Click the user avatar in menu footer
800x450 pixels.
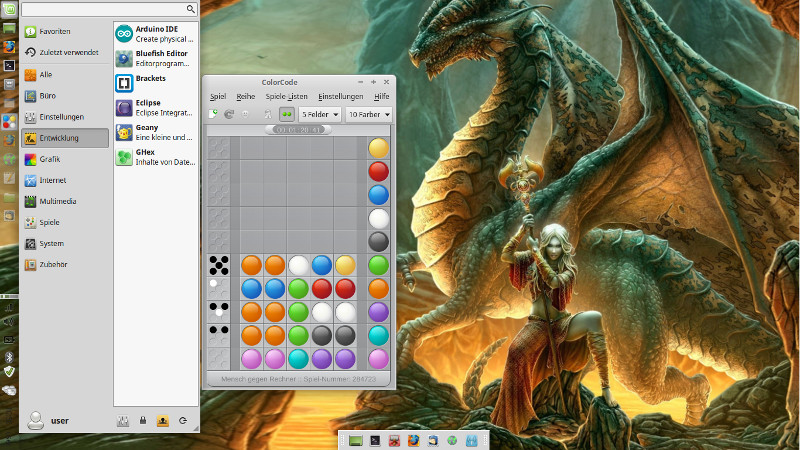tap(36, 420)
